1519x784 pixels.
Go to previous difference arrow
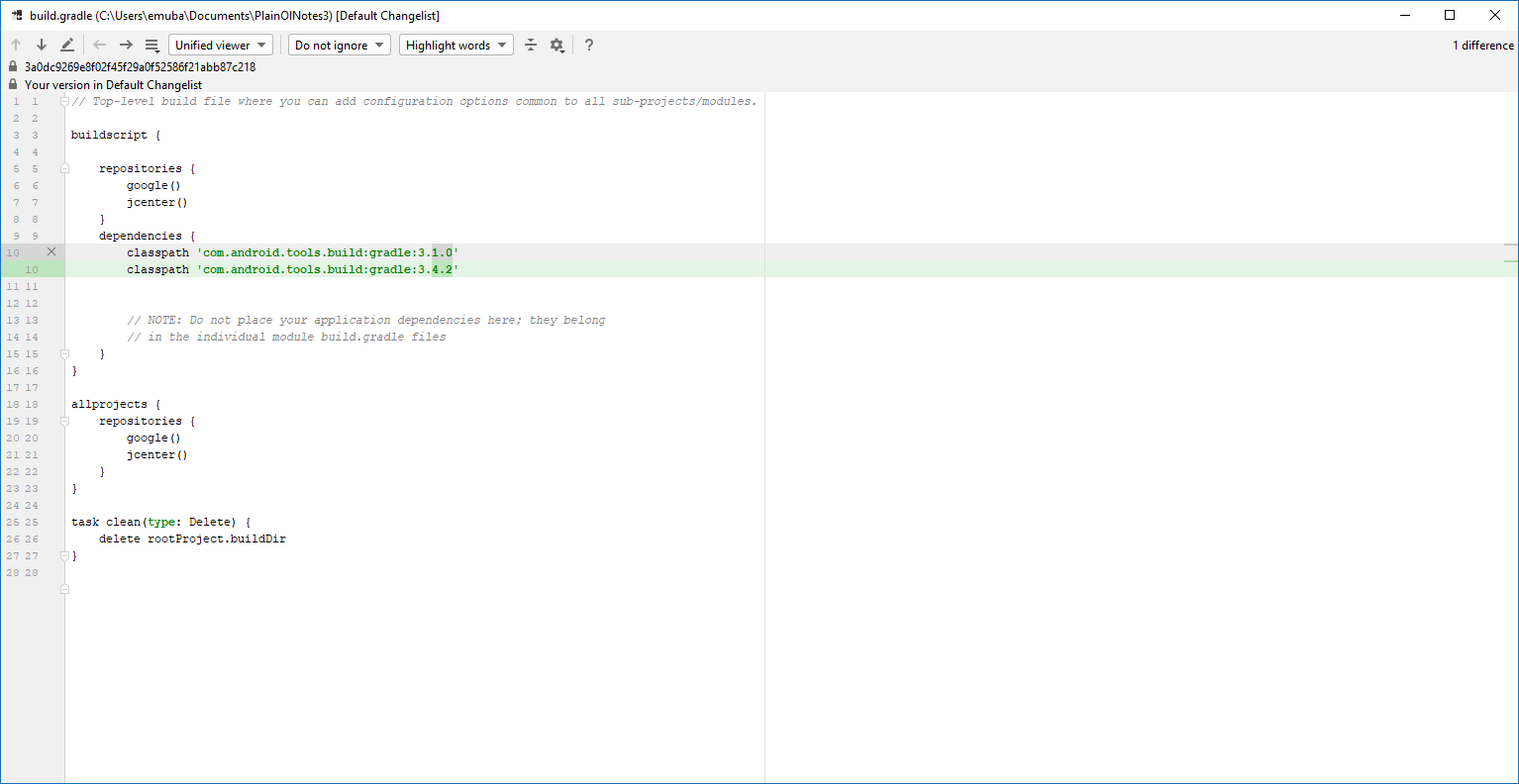point(16,45)
